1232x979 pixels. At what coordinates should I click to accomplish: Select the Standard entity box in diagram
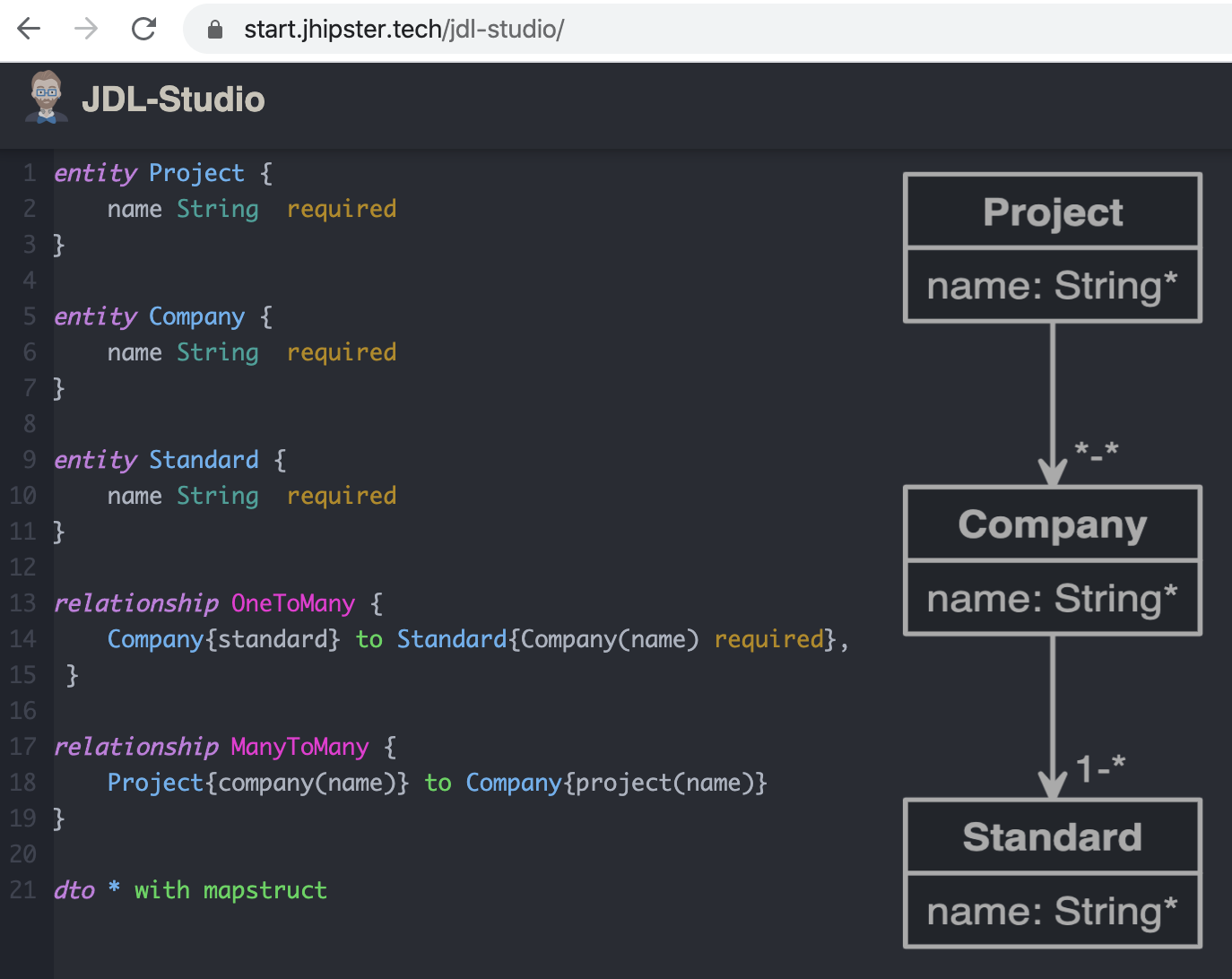pos(1053,873)
